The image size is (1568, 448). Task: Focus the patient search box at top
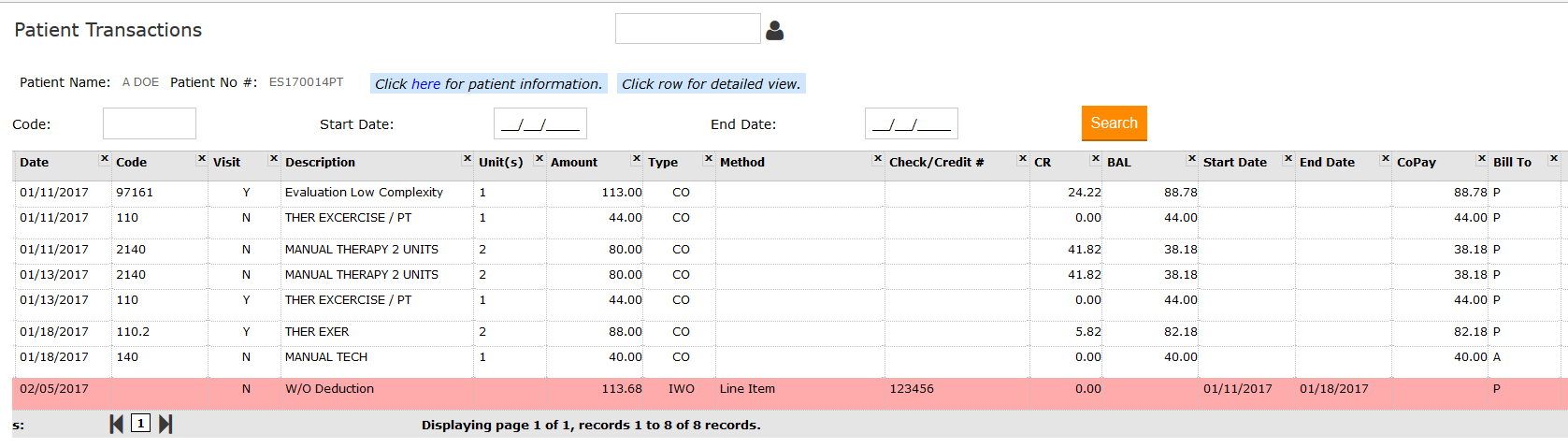tap(687, 29)
